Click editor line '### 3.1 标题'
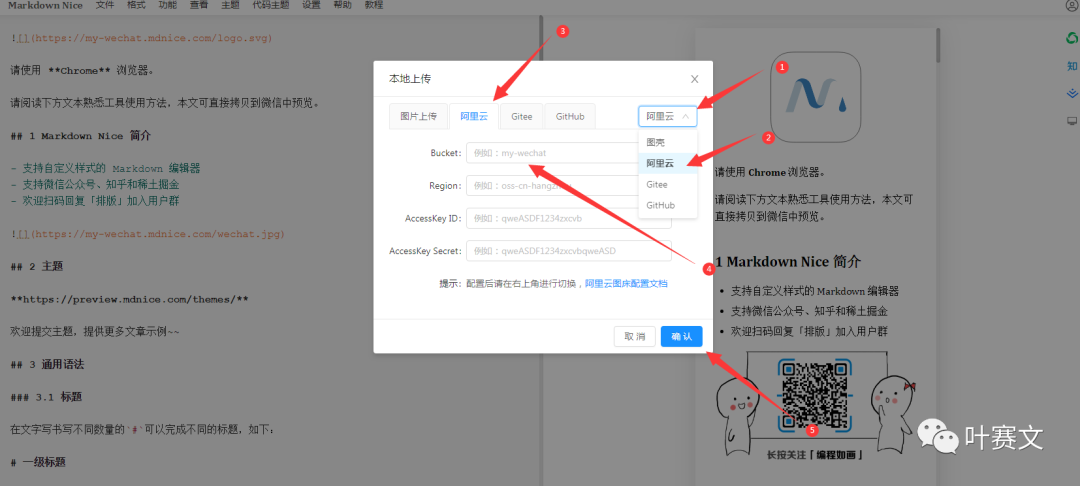Image resolution: width=1080 pixels, height=486 pixels. click(47, 397)
